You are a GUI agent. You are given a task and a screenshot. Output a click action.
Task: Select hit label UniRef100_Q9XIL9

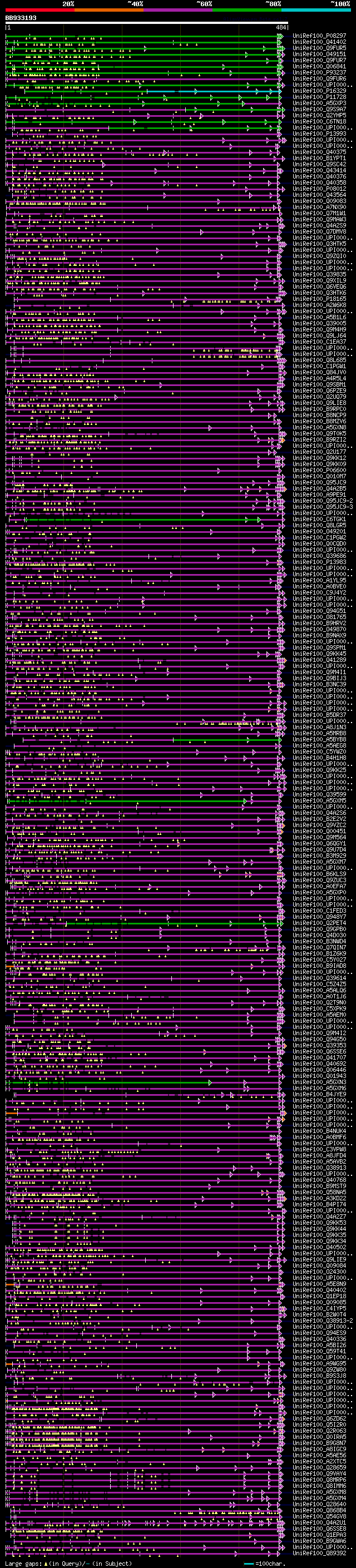pos(319,280)
